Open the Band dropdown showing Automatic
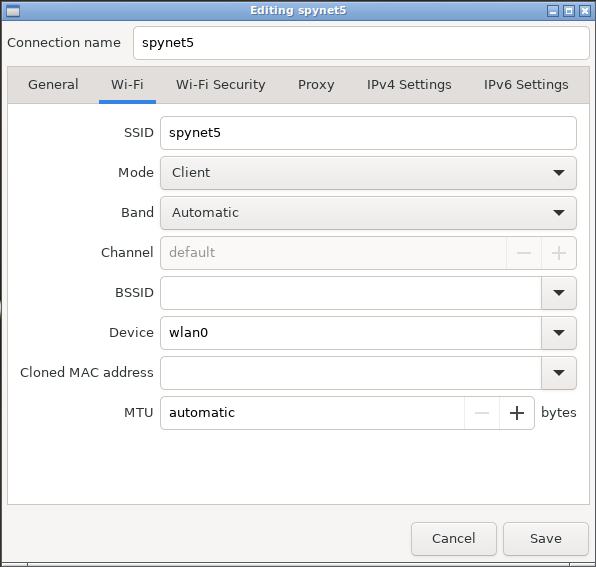This screenshot has width=596, height=567. [368, 213]
